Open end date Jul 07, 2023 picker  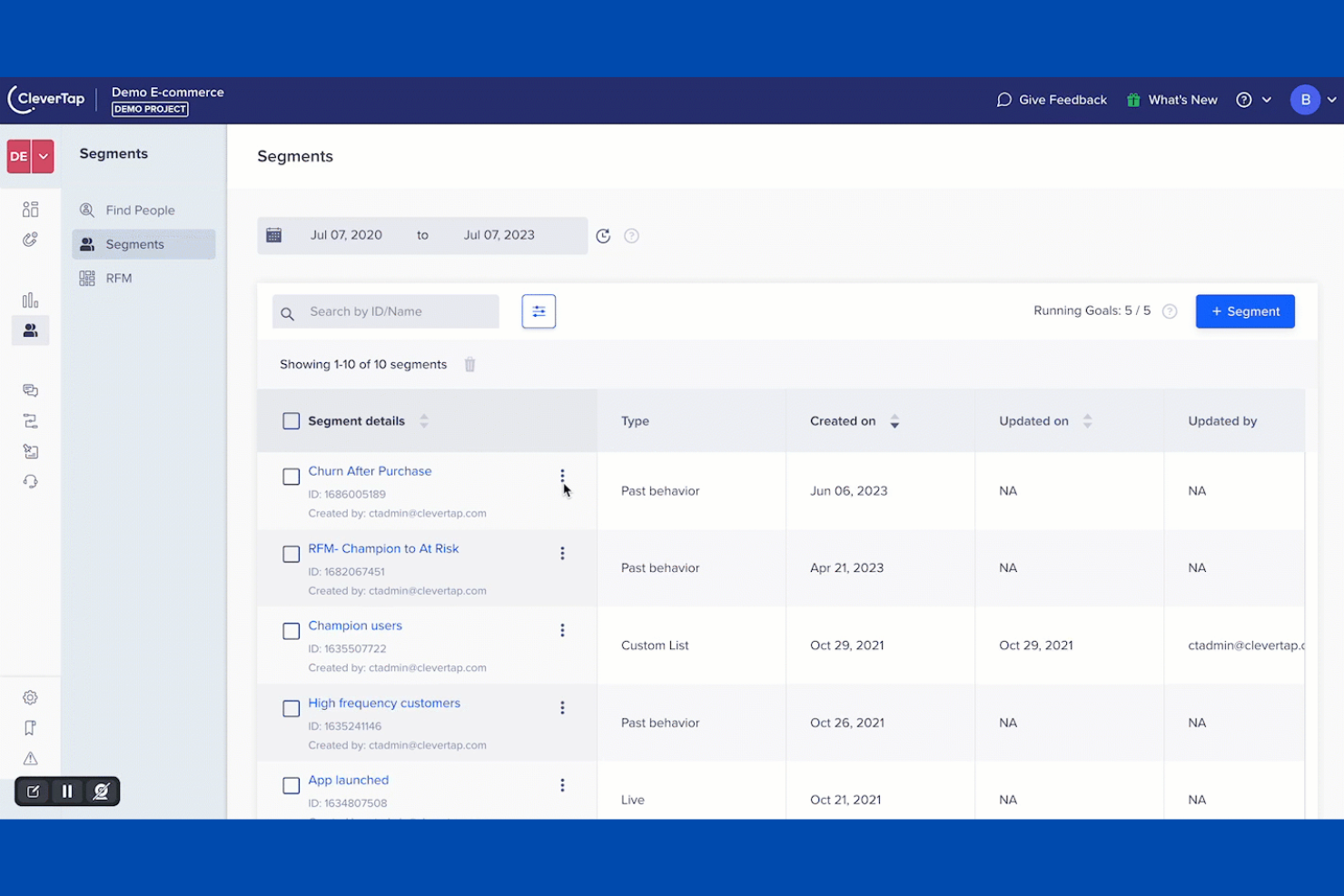click(499, 235)
